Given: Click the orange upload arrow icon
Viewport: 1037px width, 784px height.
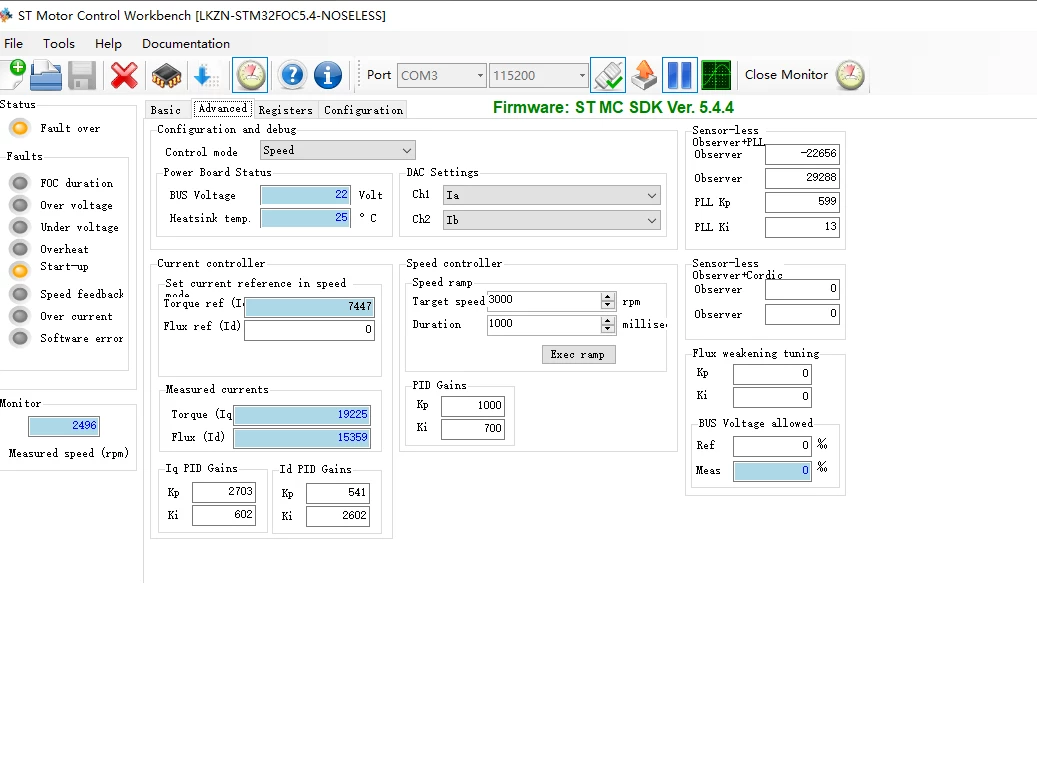Looking at the screenshot, I should (x=644, y=75).
